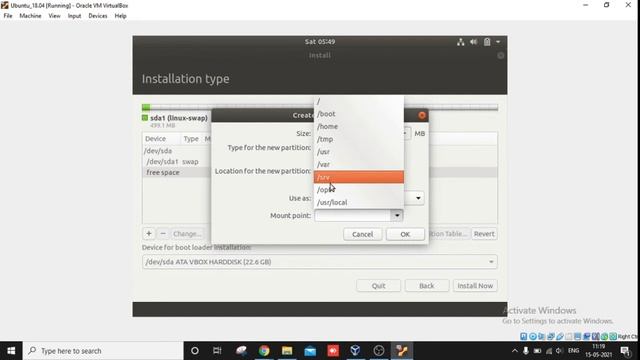Open the Mail app from the taskbar
Viewport: 640px width, 360px height.
(310, 351)
